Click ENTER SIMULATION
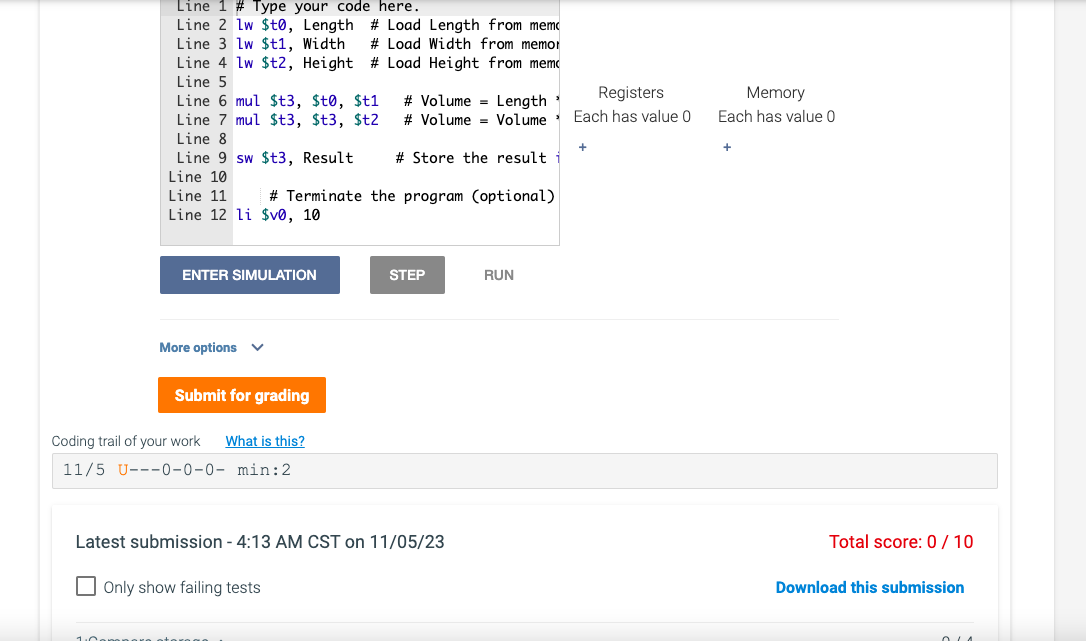Screen dimensions: 1086x641 [x=249, y=274]
